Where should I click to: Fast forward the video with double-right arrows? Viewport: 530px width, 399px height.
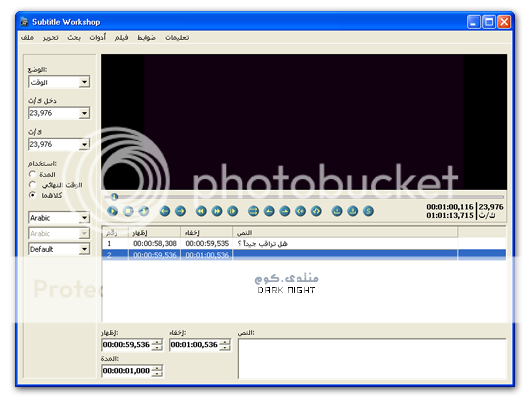click(217, 211)
